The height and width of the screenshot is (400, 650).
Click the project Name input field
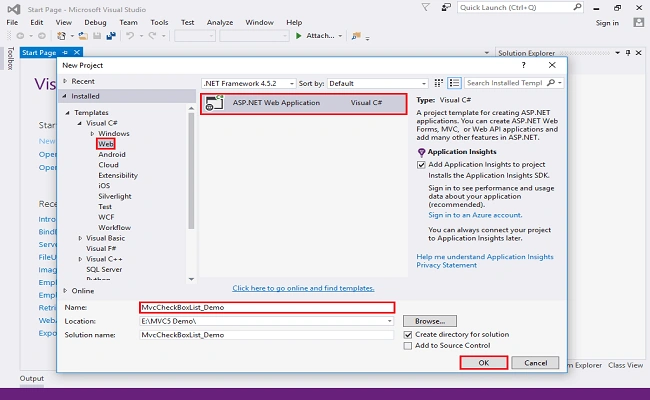[x=267, y=307]
